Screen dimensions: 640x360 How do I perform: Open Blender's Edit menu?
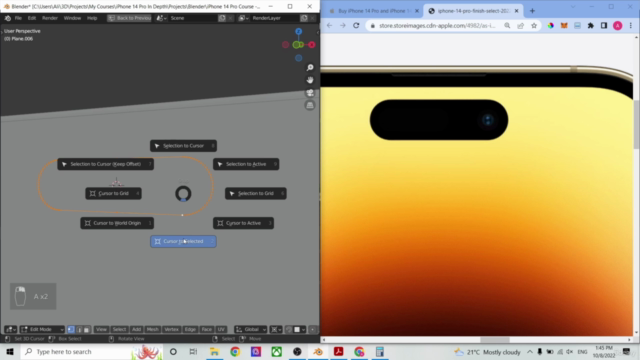tap(32, 18)
